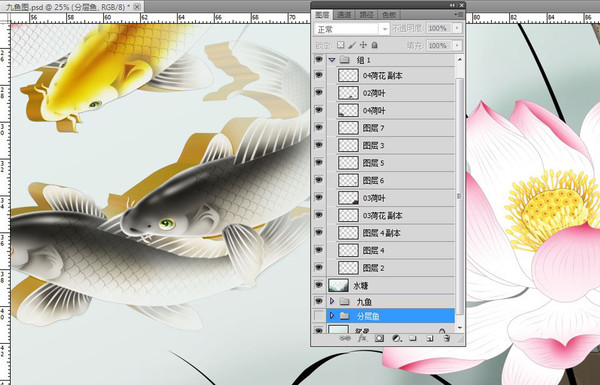Click the layers panel scrollbar thumb

coord(460,196)
